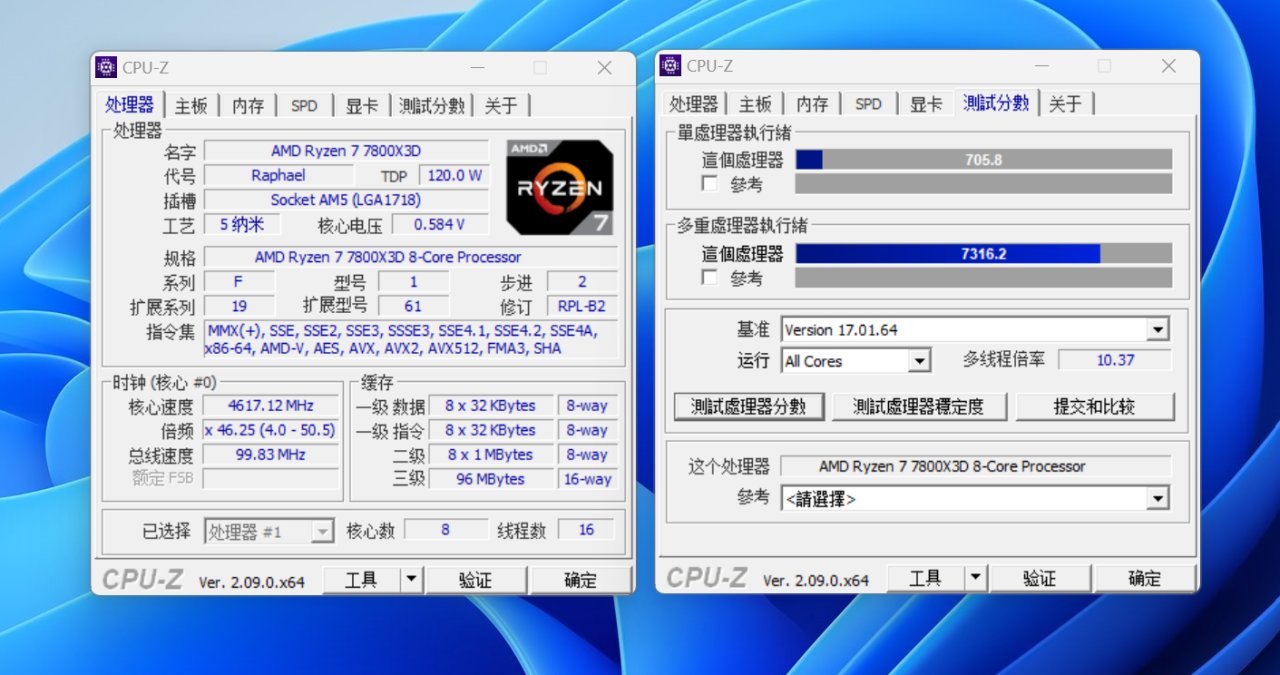
Task: Click TDP value 120.0 W
Action: [x=455, y=175]
